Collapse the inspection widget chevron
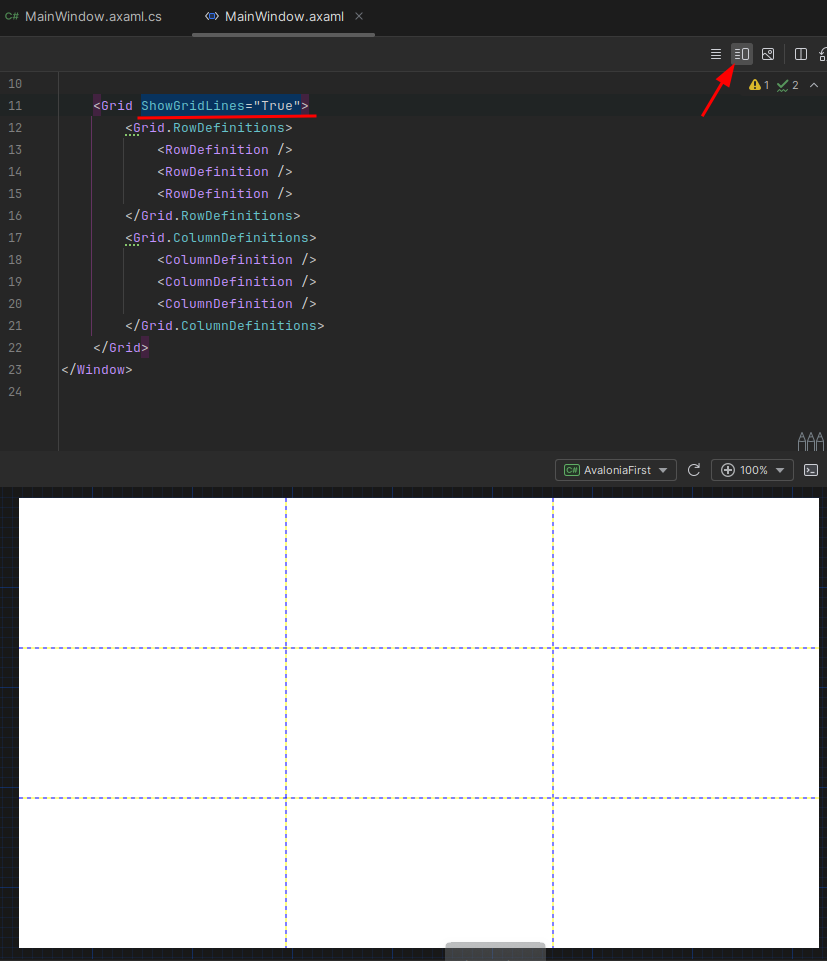The height and width of the screenshot is (961, 827). [812, 85]
